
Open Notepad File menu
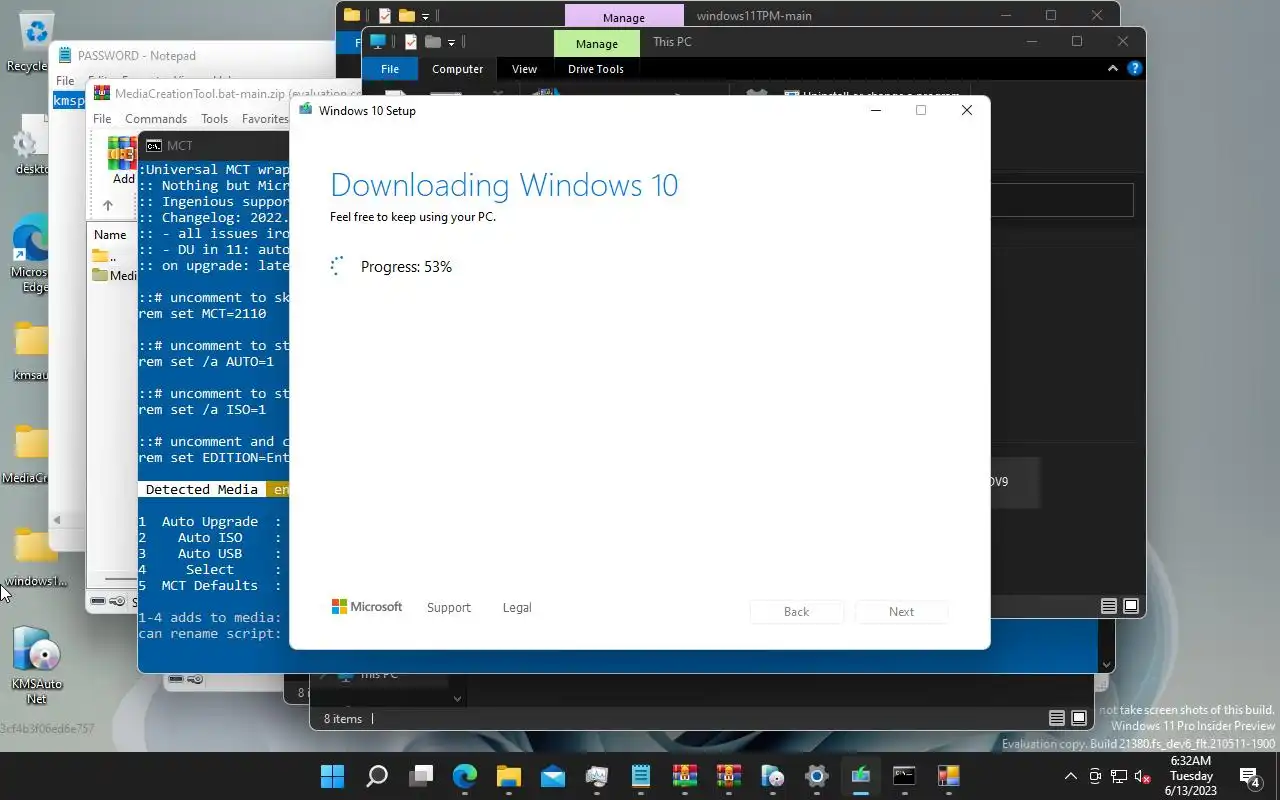pyautogui.click(x=65, y=80)
